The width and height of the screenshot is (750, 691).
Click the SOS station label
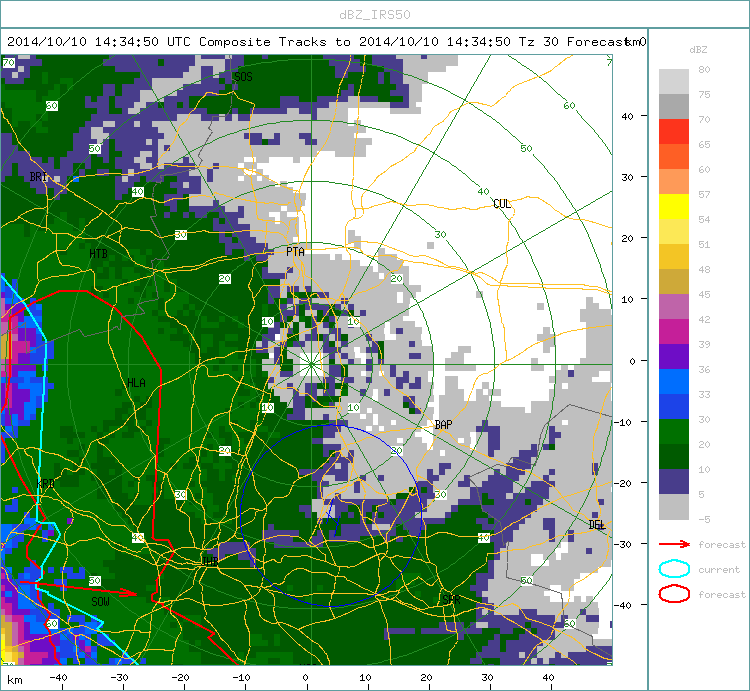(243, 77)
